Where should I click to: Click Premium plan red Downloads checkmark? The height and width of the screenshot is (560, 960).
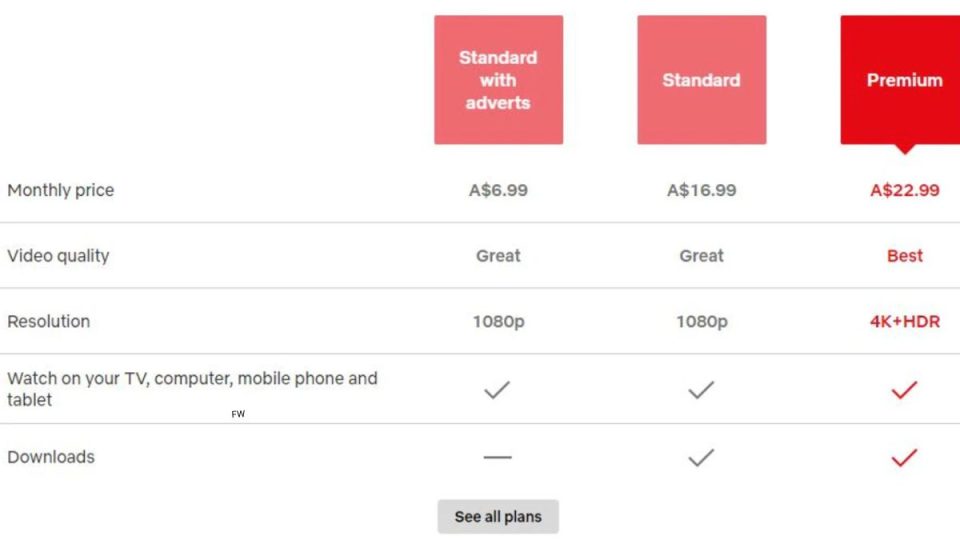pos(904,458)
